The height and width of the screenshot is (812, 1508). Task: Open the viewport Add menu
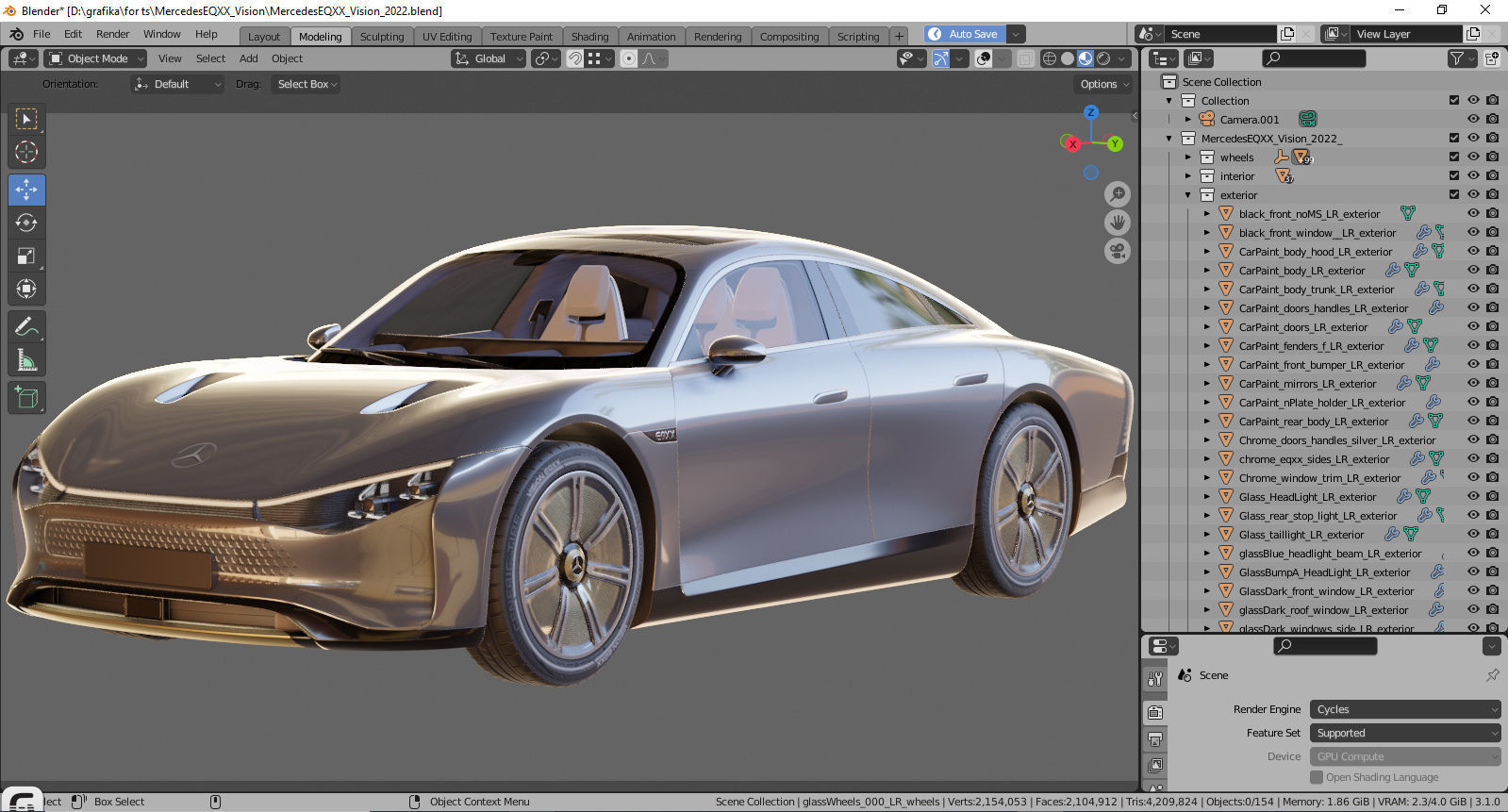248,58
